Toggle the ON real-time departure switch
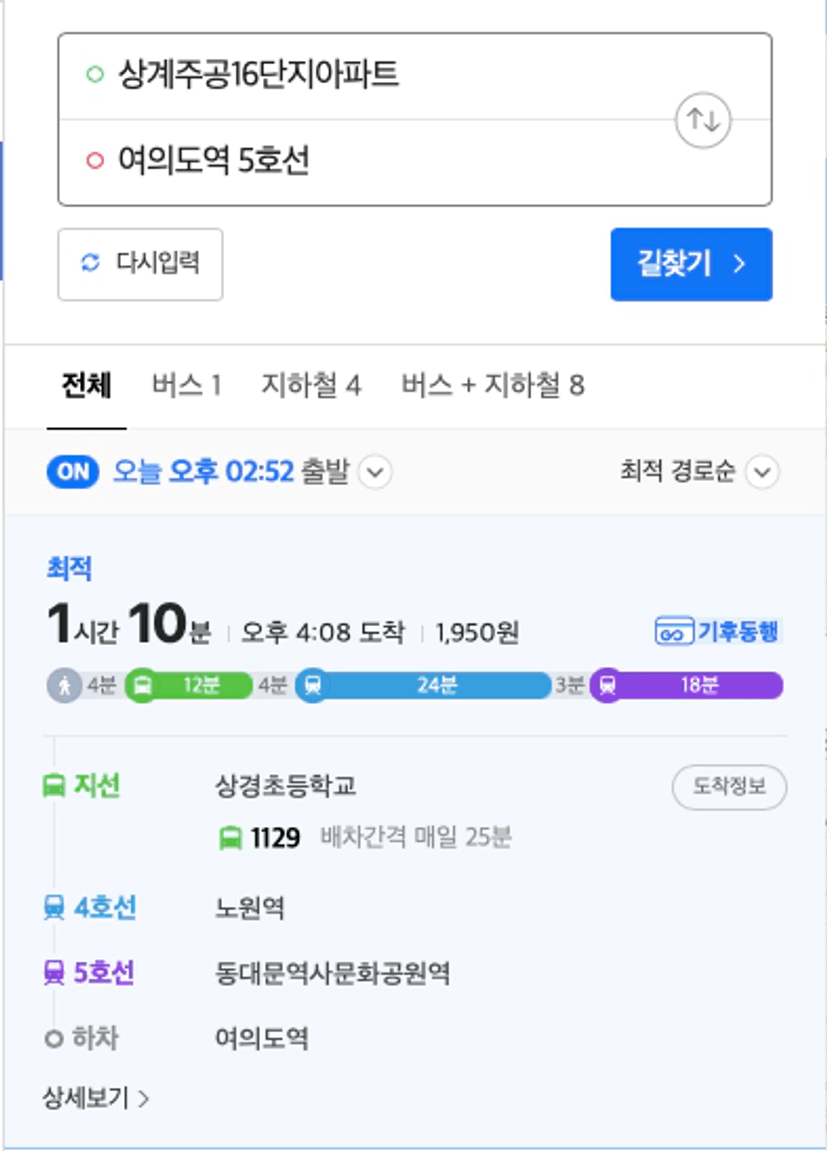The height and width of the screenshot is (1151, 827). click(73, 471)
